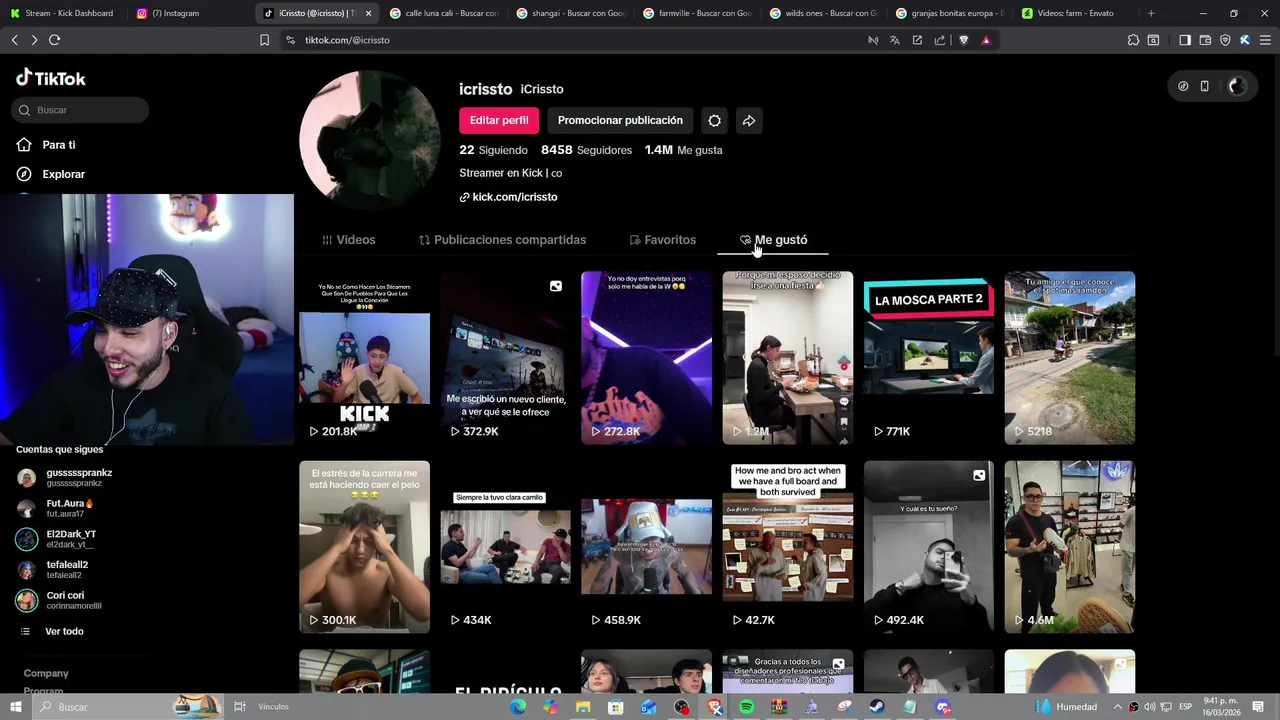Screen dimensions: 1280x720
Task: Click the Brave Rewards triangle icon
Action: tap(986, 40)
